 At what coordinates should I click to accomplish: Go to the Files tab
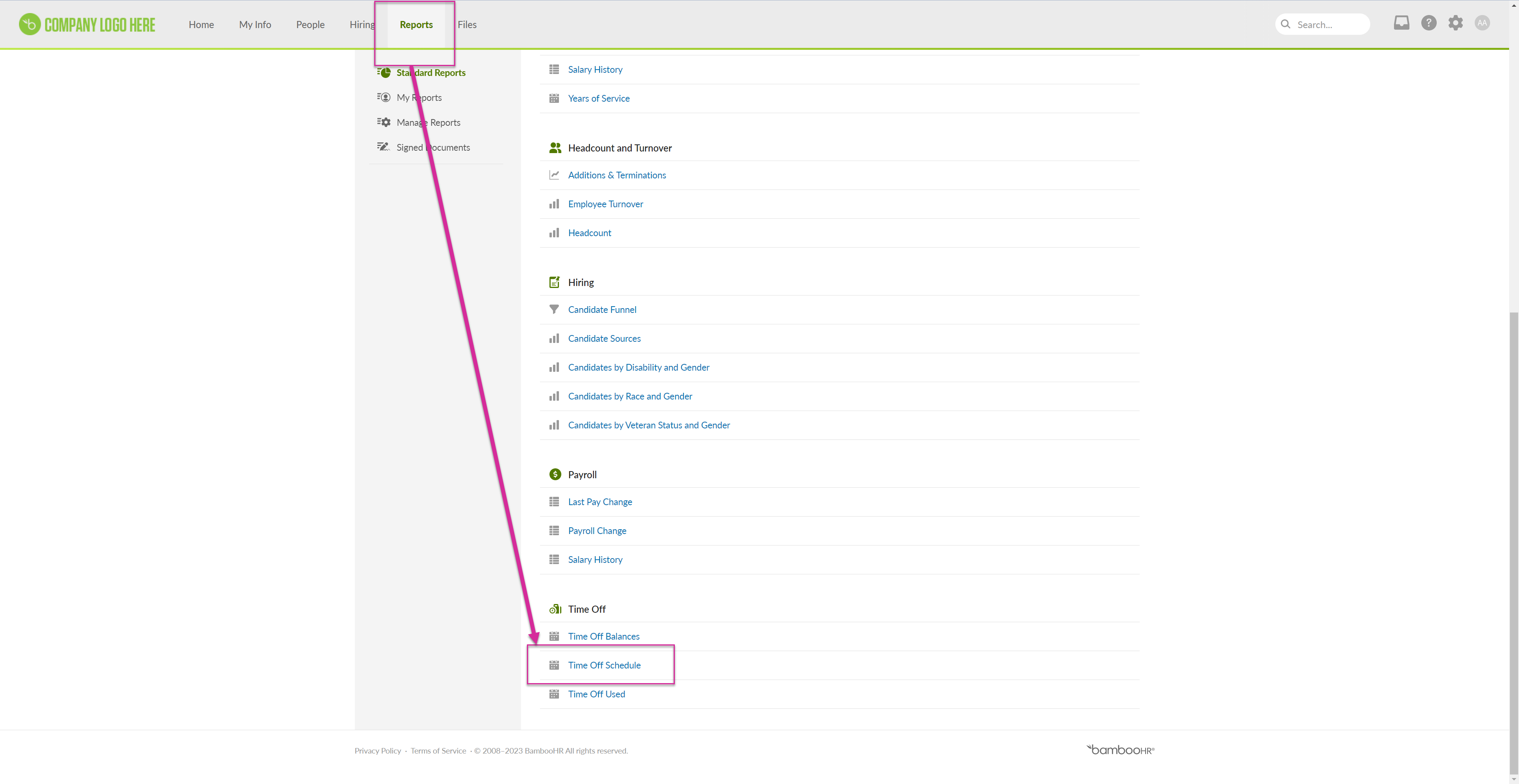[466, 25]
